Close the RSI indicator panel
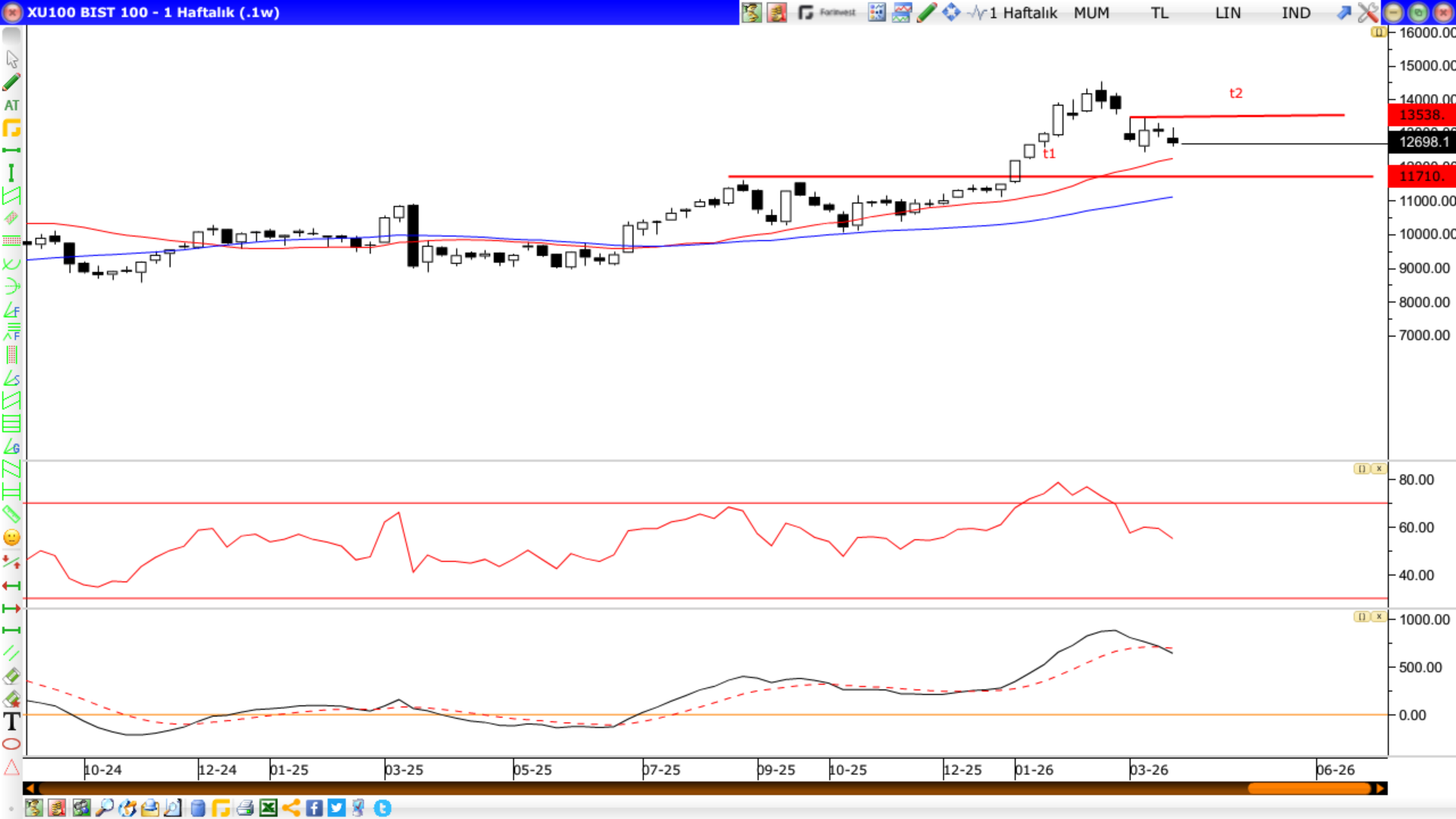The image size is (1456, 819). coord(1379,469)
